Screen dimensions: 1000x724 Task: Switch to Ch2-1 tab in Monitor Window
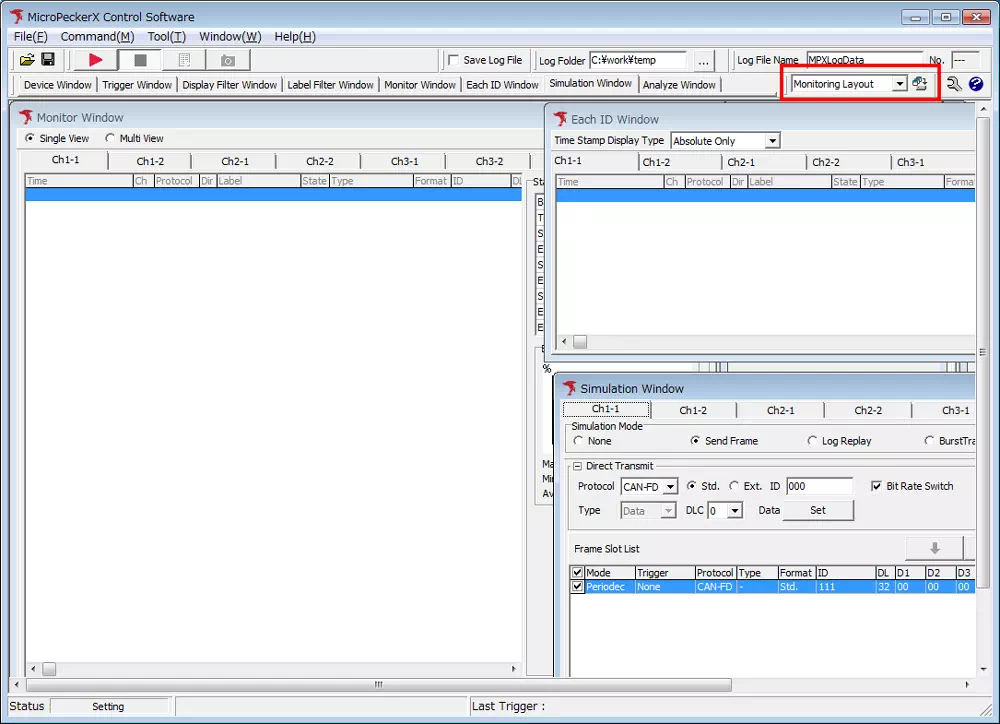235,161
